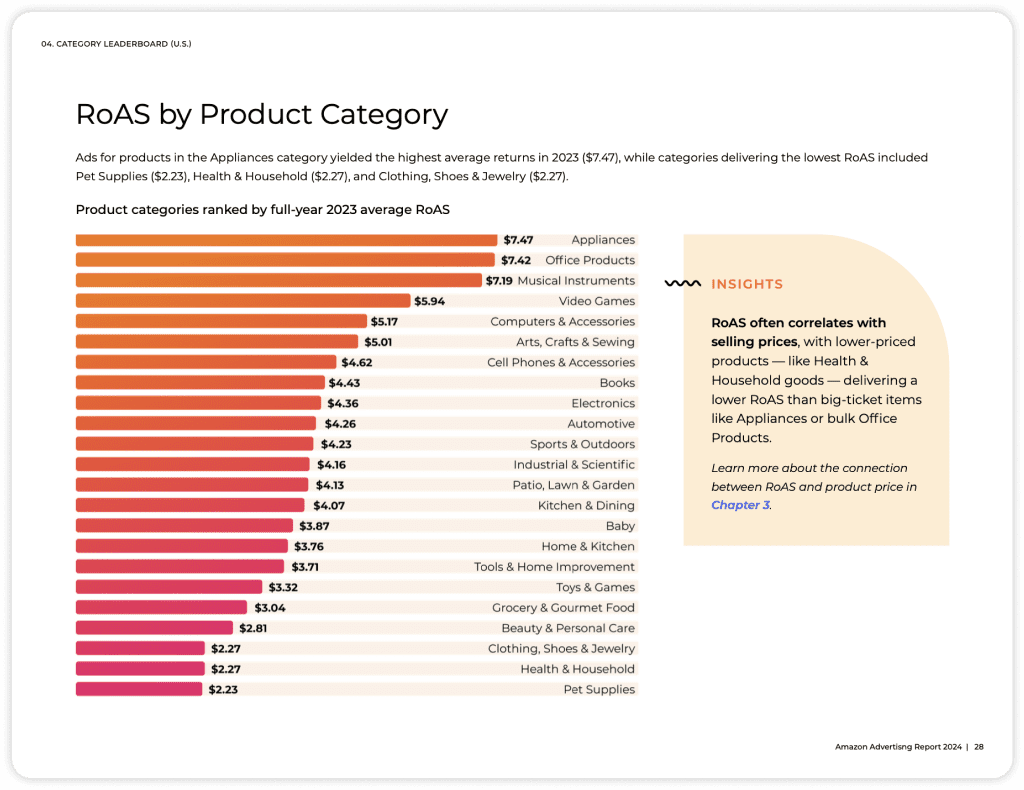Screen dimensions: 1024x790
Task: Click the page number 28 footer
Action: (x=979, y=747)
